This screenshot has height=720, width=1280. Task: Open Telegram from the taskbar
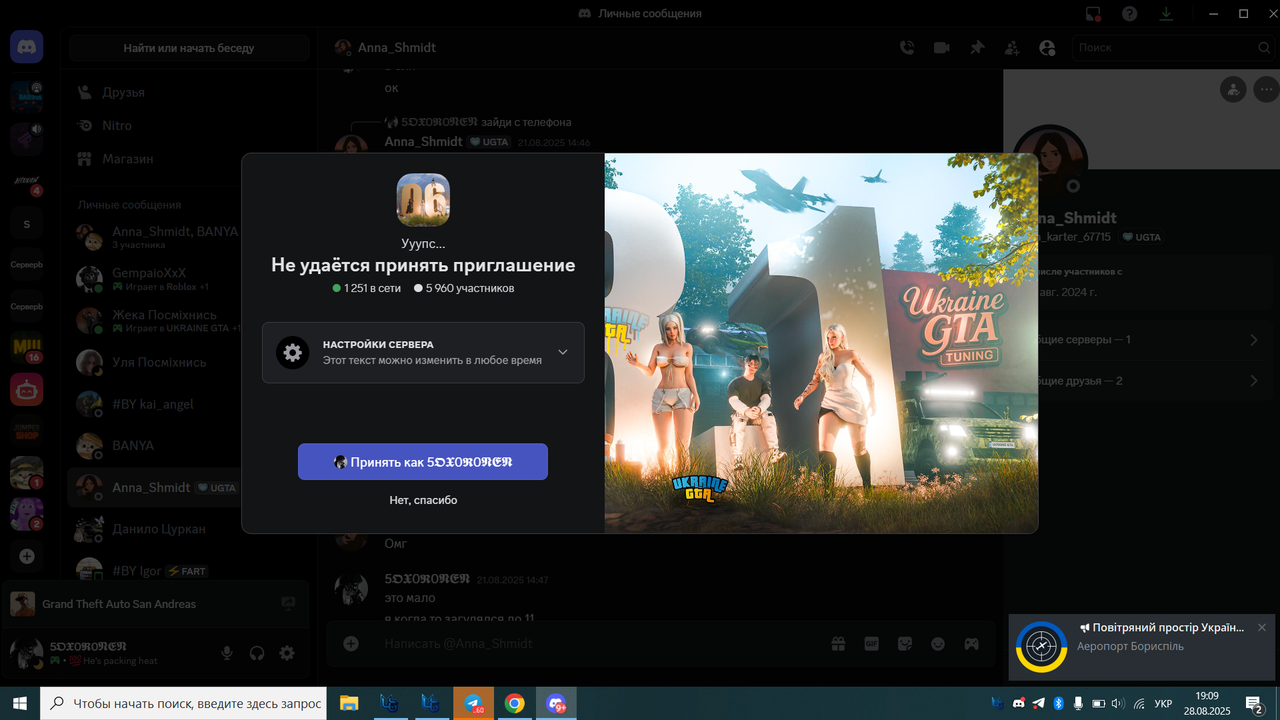[473, 703]
